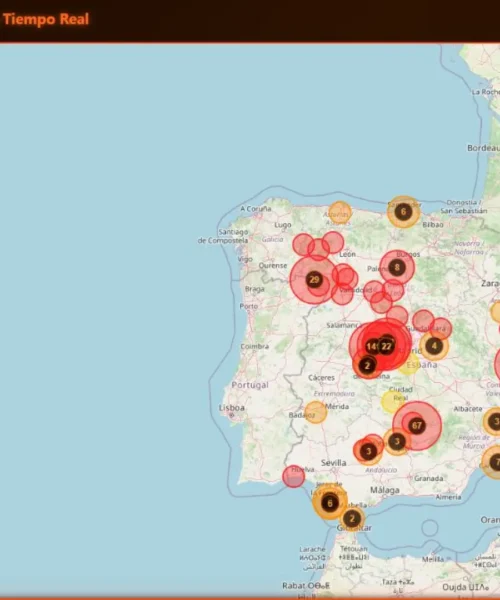Click the Portugal country label
500x600 pixels.
tap(250, 385)
